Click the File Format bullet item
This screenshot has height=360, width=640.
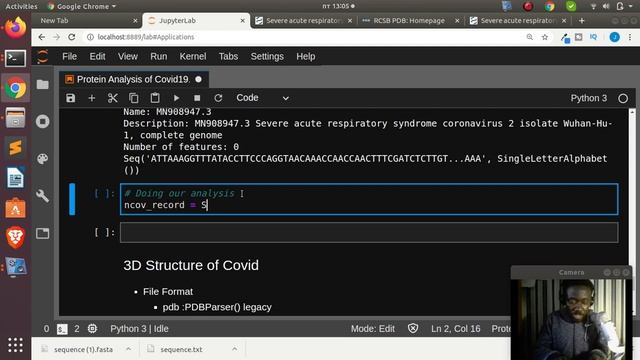[x=168, y=291]
